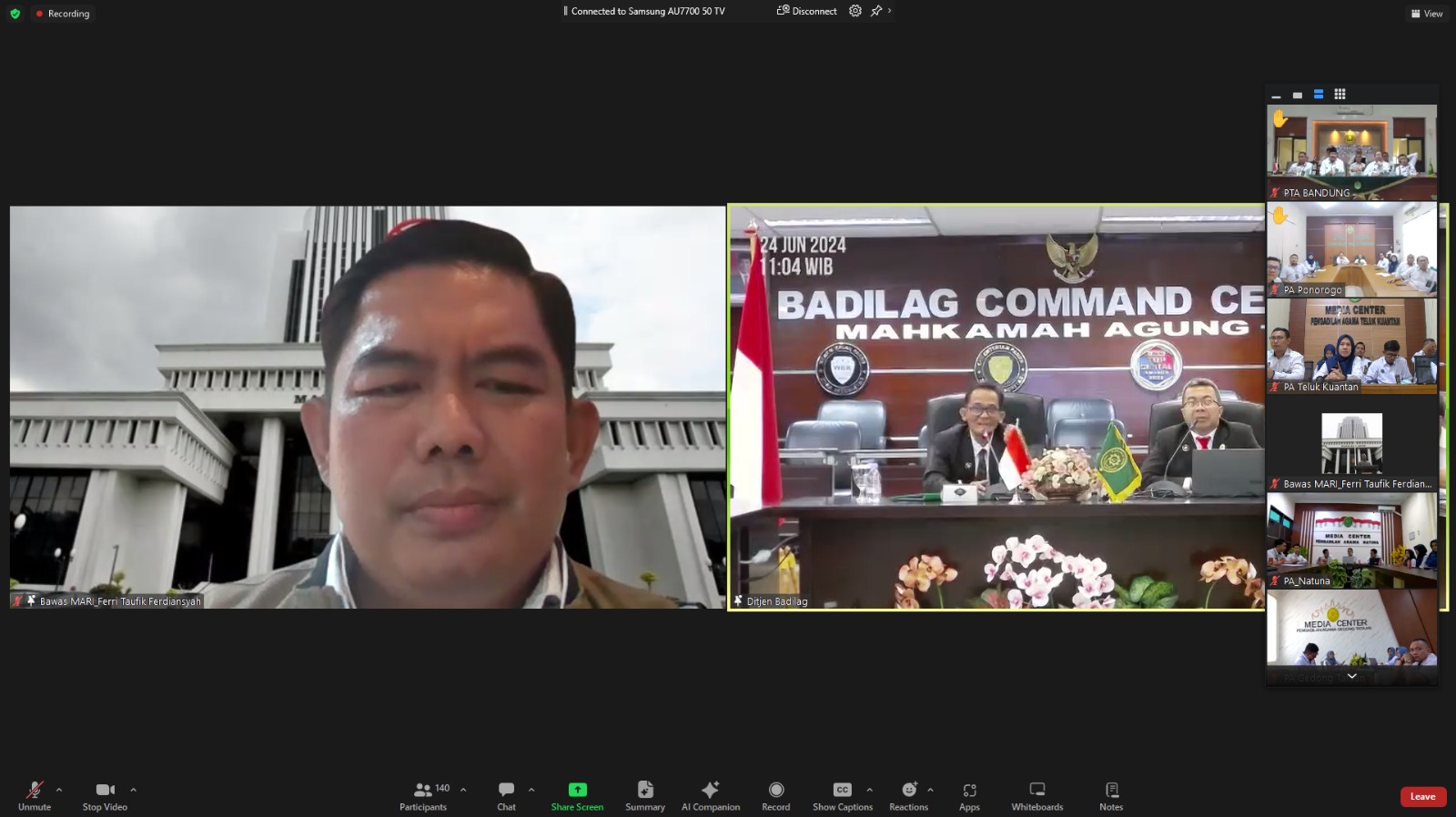This screenshot has width=1456, height=817.
Task: Open the Chat panel
Action: pos(506,795)
